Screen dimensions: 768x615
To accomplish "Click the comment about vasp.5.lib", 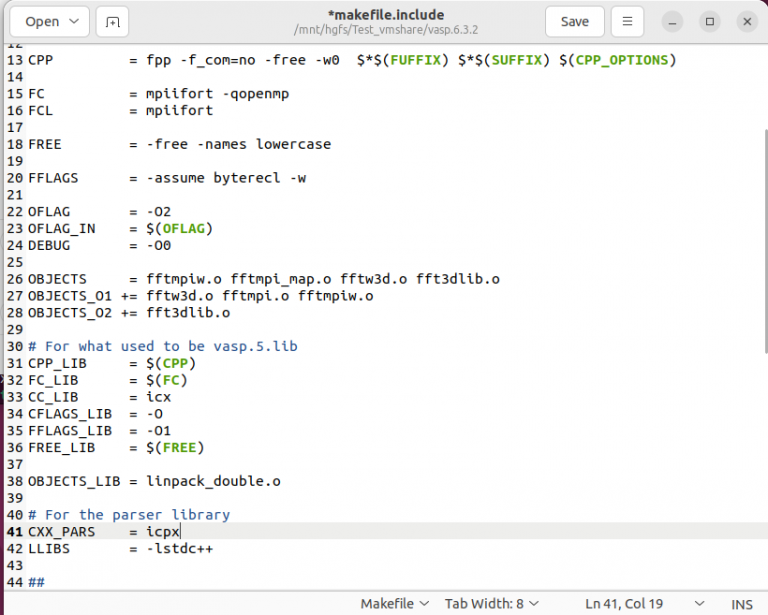I will coord(163,347).
